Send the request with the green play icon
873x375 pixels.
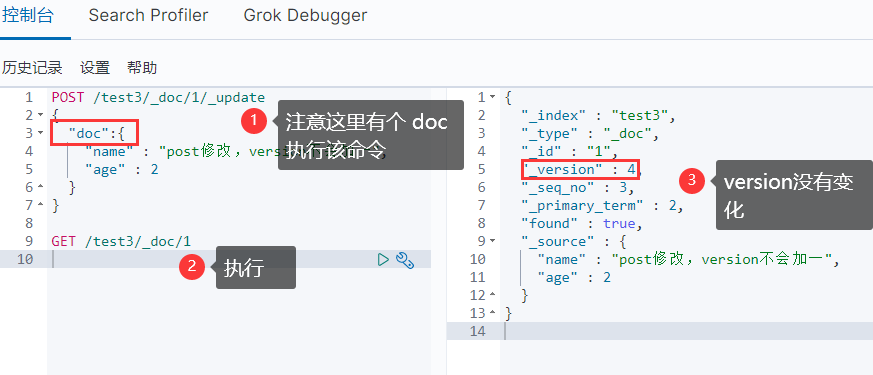tap(382, 259)
